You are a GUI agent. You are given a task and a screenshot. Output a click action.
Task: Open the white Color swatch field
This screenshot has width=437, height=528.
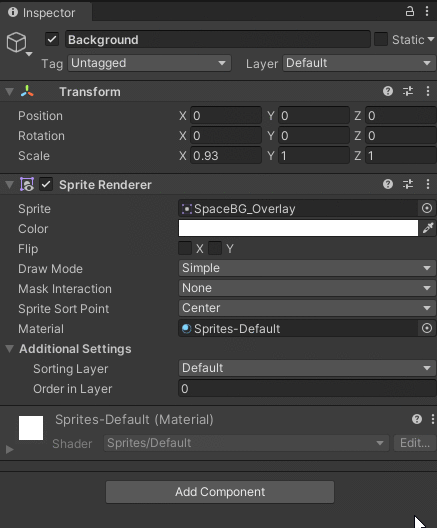(298, 228)
